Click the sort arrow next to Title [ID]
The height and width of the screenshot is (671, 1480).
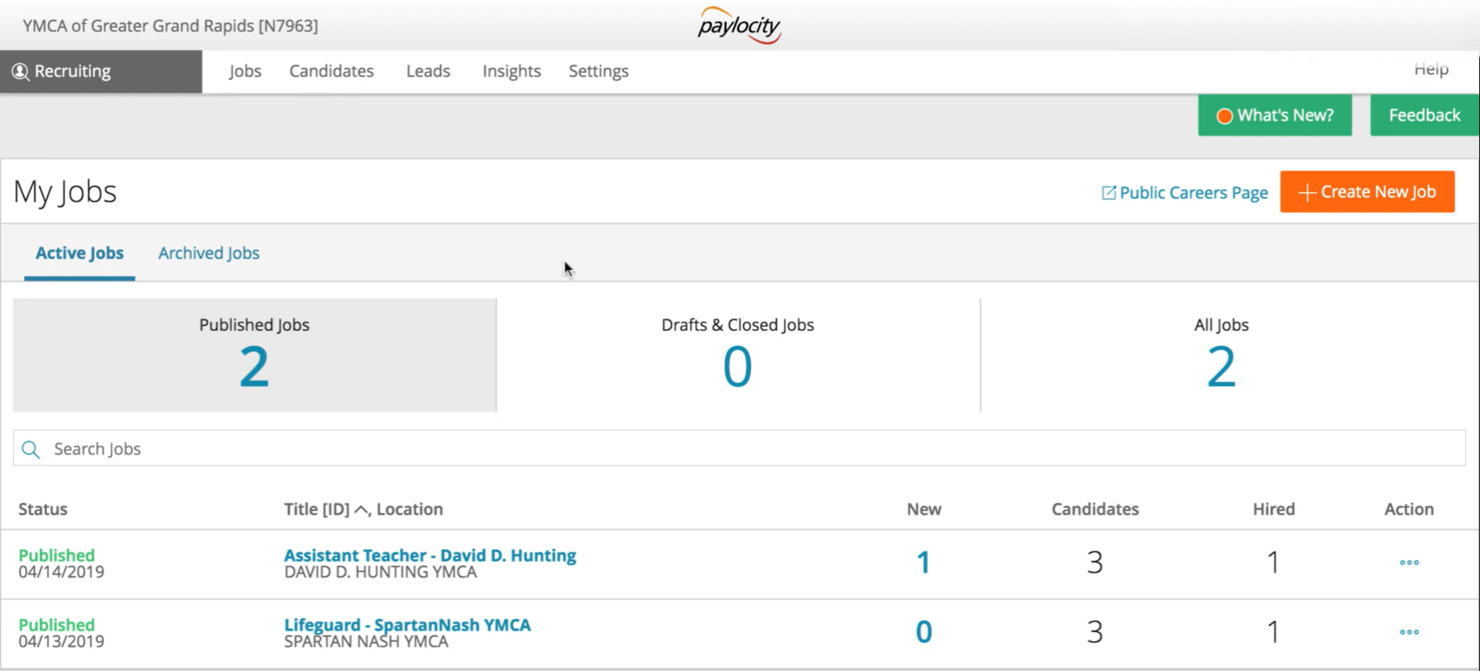pos(362,510)
